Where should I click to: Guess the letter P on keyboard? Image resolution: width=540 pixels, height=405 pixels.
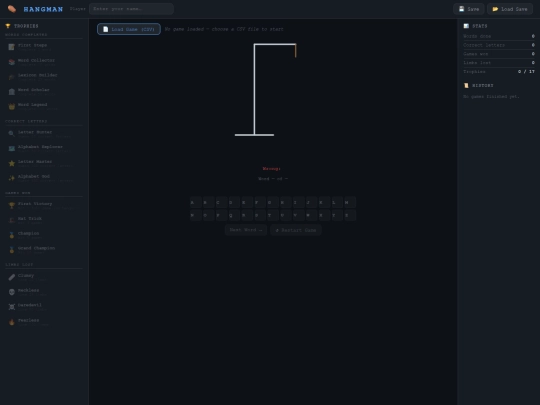[x=221, y=215]
